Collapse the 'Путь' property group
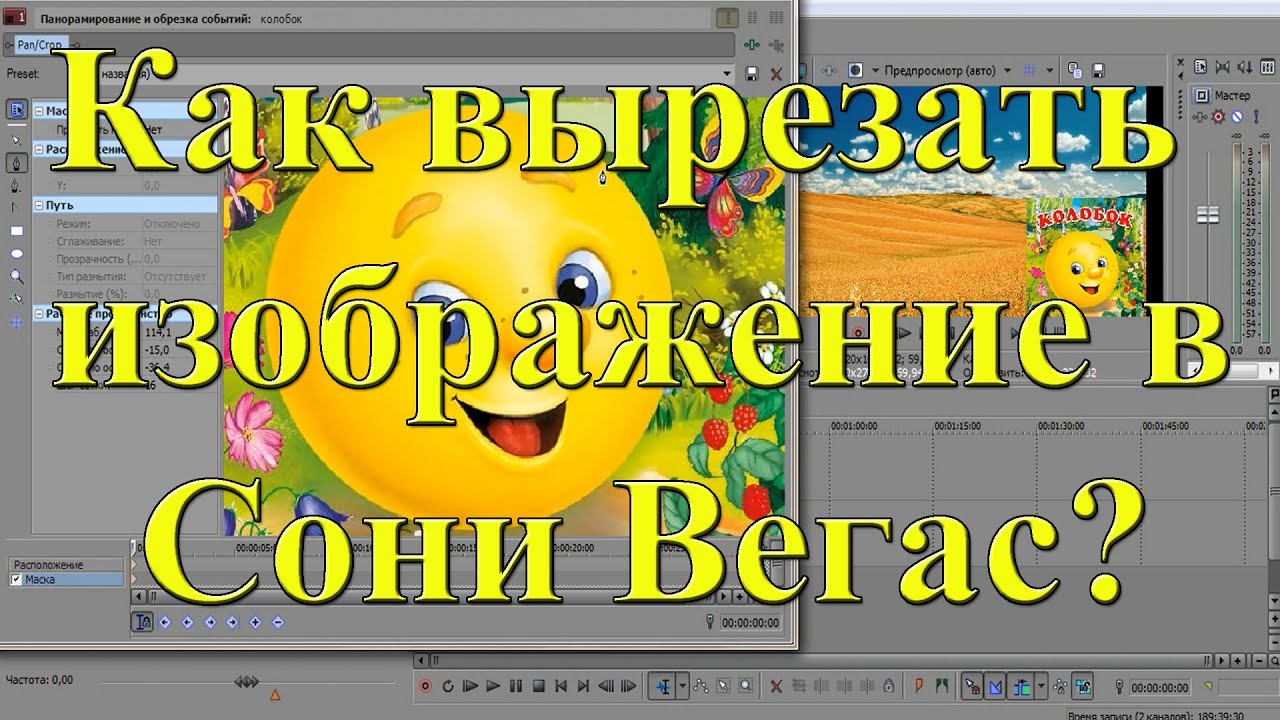This screenshot has height=720, width=1280. pyautogui.click(x=38, y=205)
